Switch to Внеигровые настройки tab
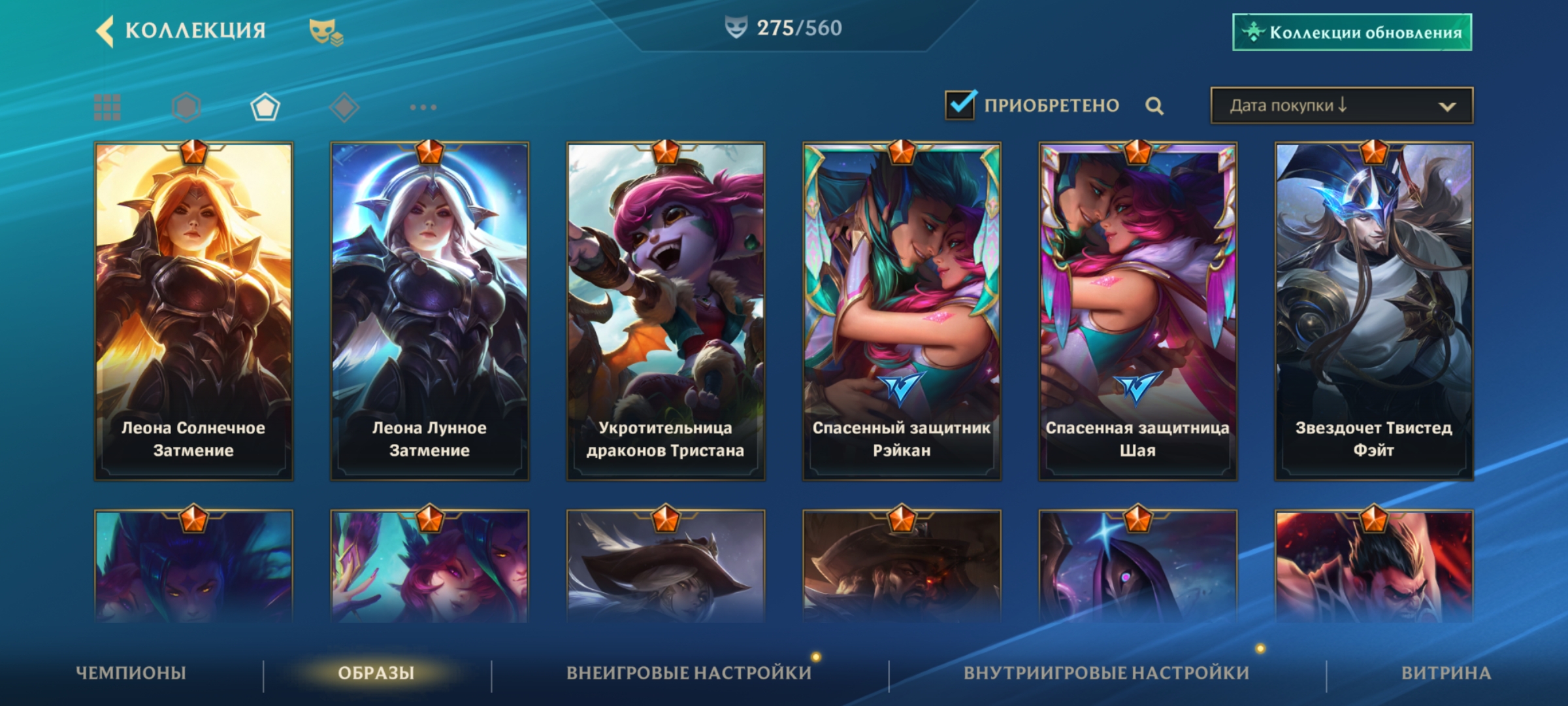The height and width of the screenshot is (706, 1568). pos(689,673)
